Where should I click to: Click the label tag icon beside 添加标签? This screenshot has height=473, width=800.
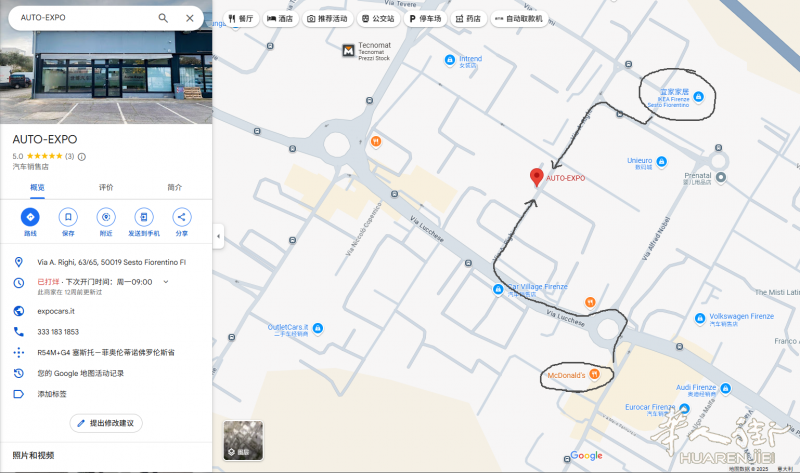point(19,394)
